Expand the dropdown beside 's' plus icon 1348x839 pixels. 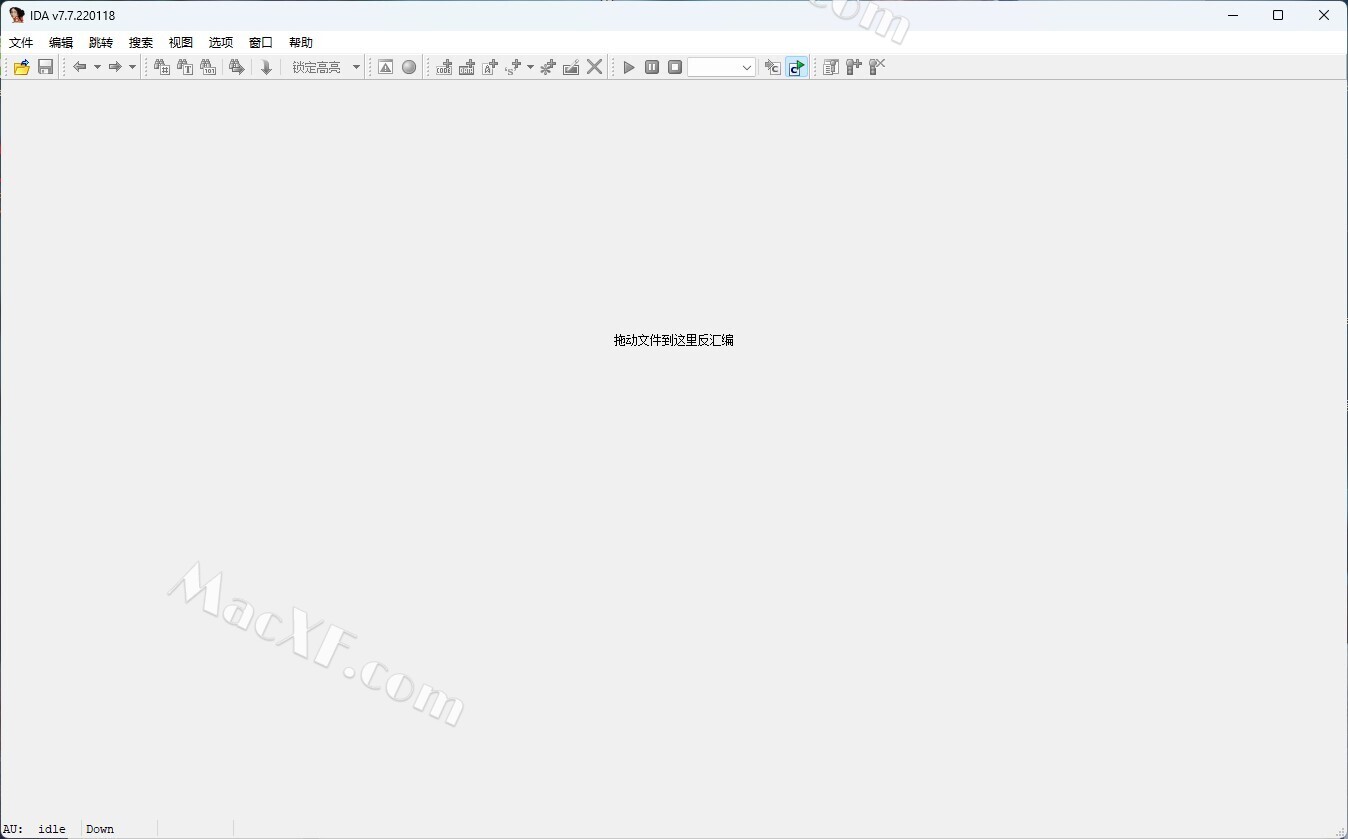530,67
